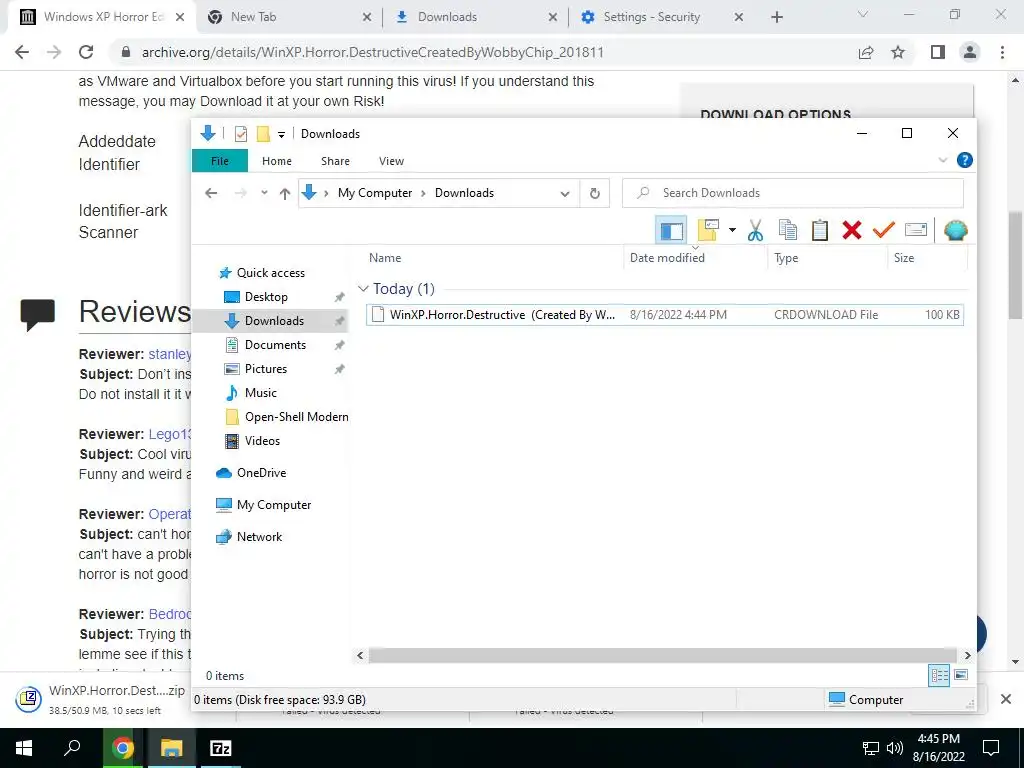This screenshot has width=1024, height=768.
Task: Bookmark this page with star icon
Action: coord(898,52)
